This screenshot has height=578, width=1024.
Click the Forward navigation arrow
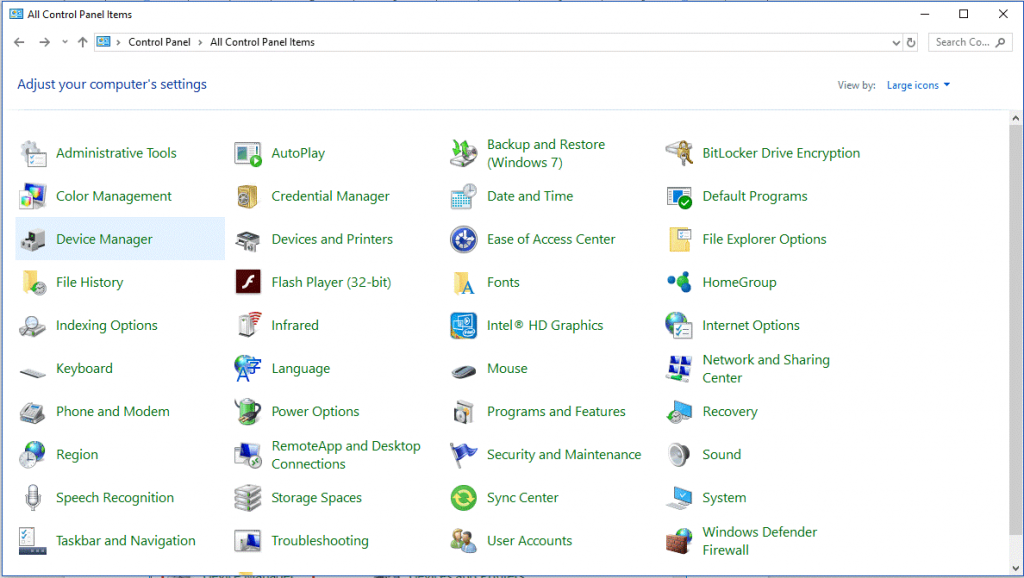[x=44, y=42]
